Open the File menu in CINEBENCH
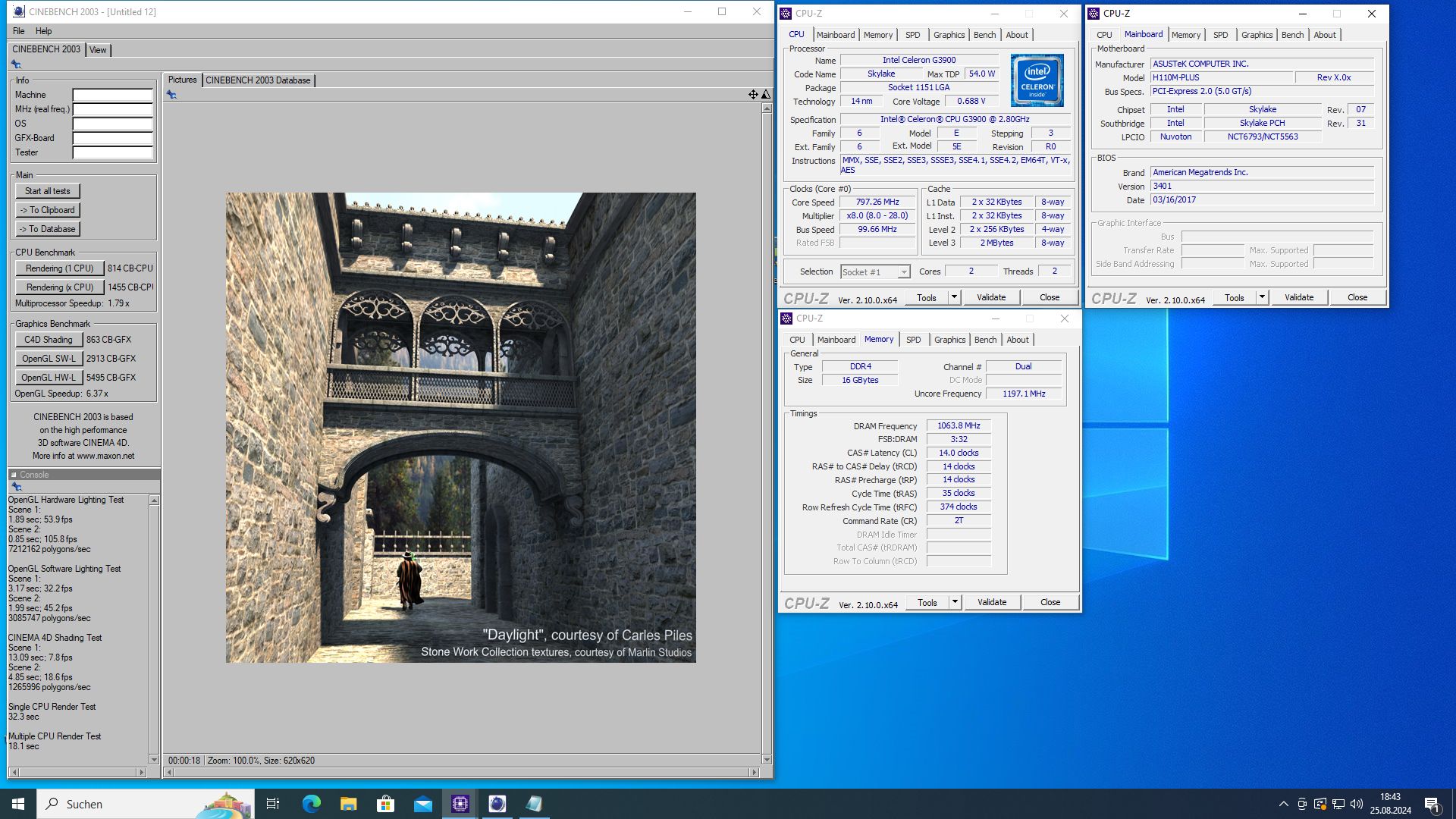This screenshot has height=819, width=1456. click(x=18, y=31)
